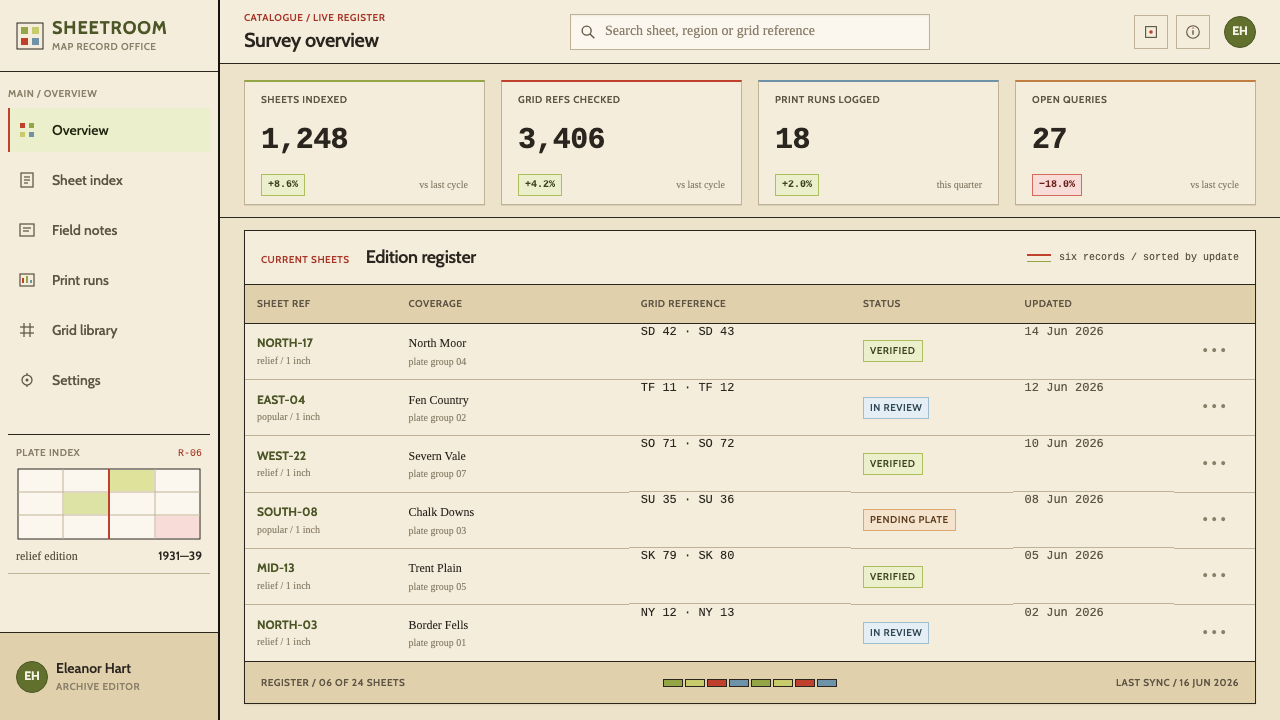Screen dimensions: 1280x720
Task: Click the Settings icon in sidebar
Action: click(x=27, y=380)
